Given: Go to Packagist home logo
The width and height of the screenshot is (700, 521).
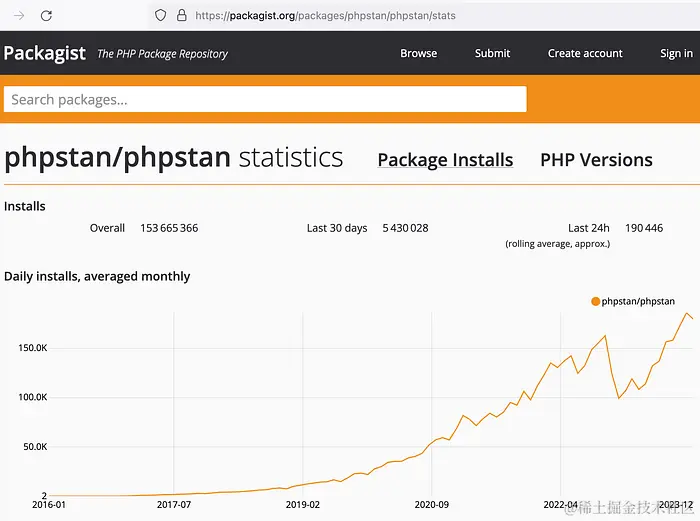Looking at the screenshot, I should (45, 53).
